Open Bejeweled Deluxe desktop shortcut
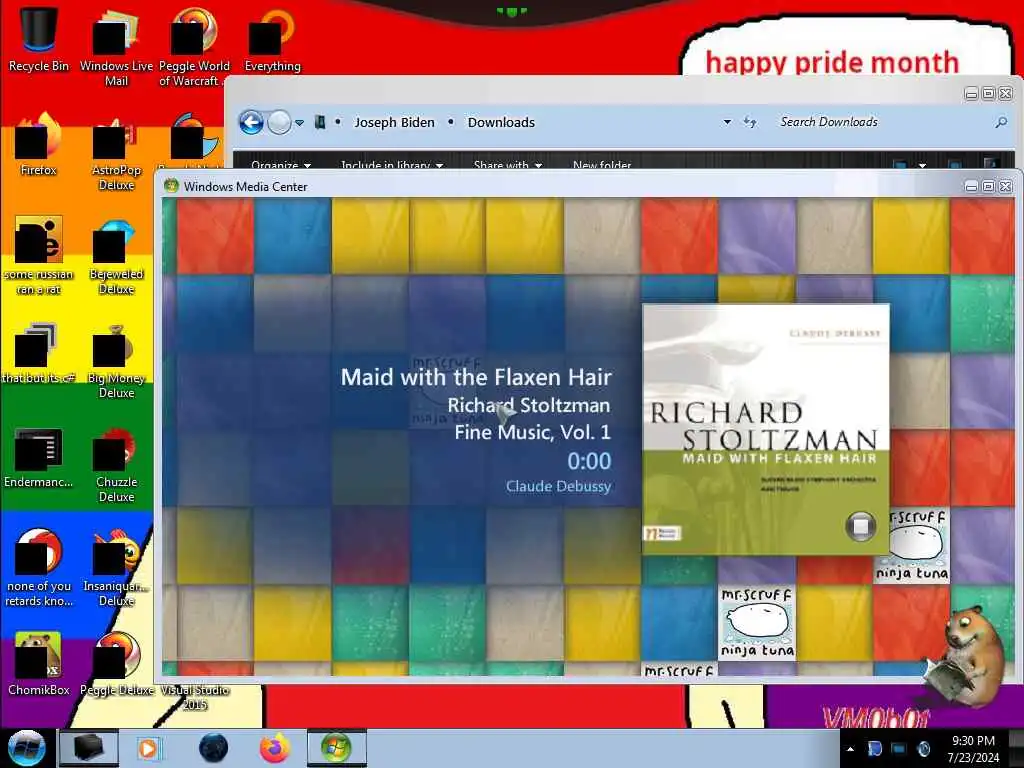The width and height of the screenshot is (1024, 768). coord(116,256)
